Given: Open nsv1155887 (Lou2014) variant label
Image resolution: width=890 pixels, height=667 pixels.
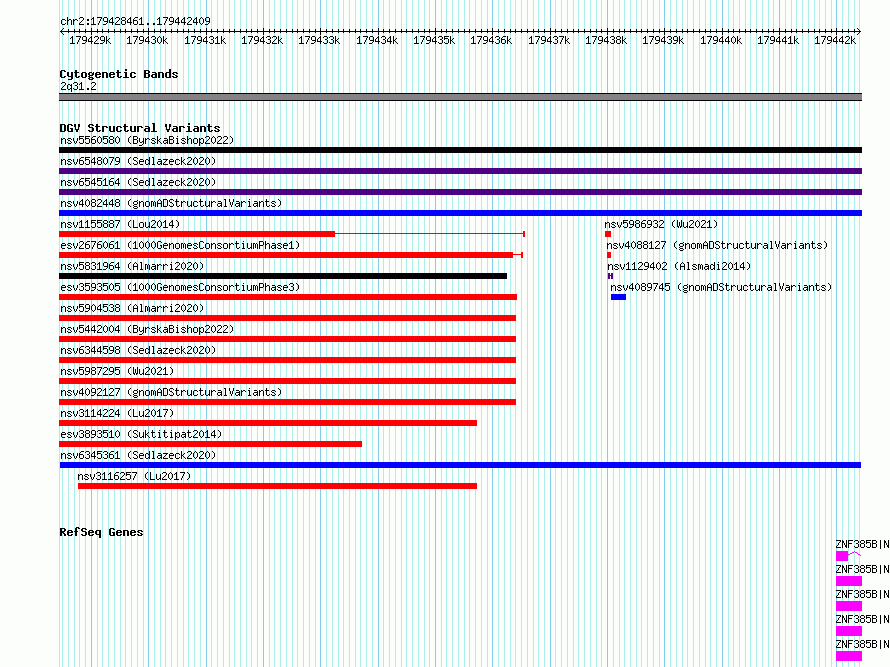Looking at the screenshot, I should (120, 224).
